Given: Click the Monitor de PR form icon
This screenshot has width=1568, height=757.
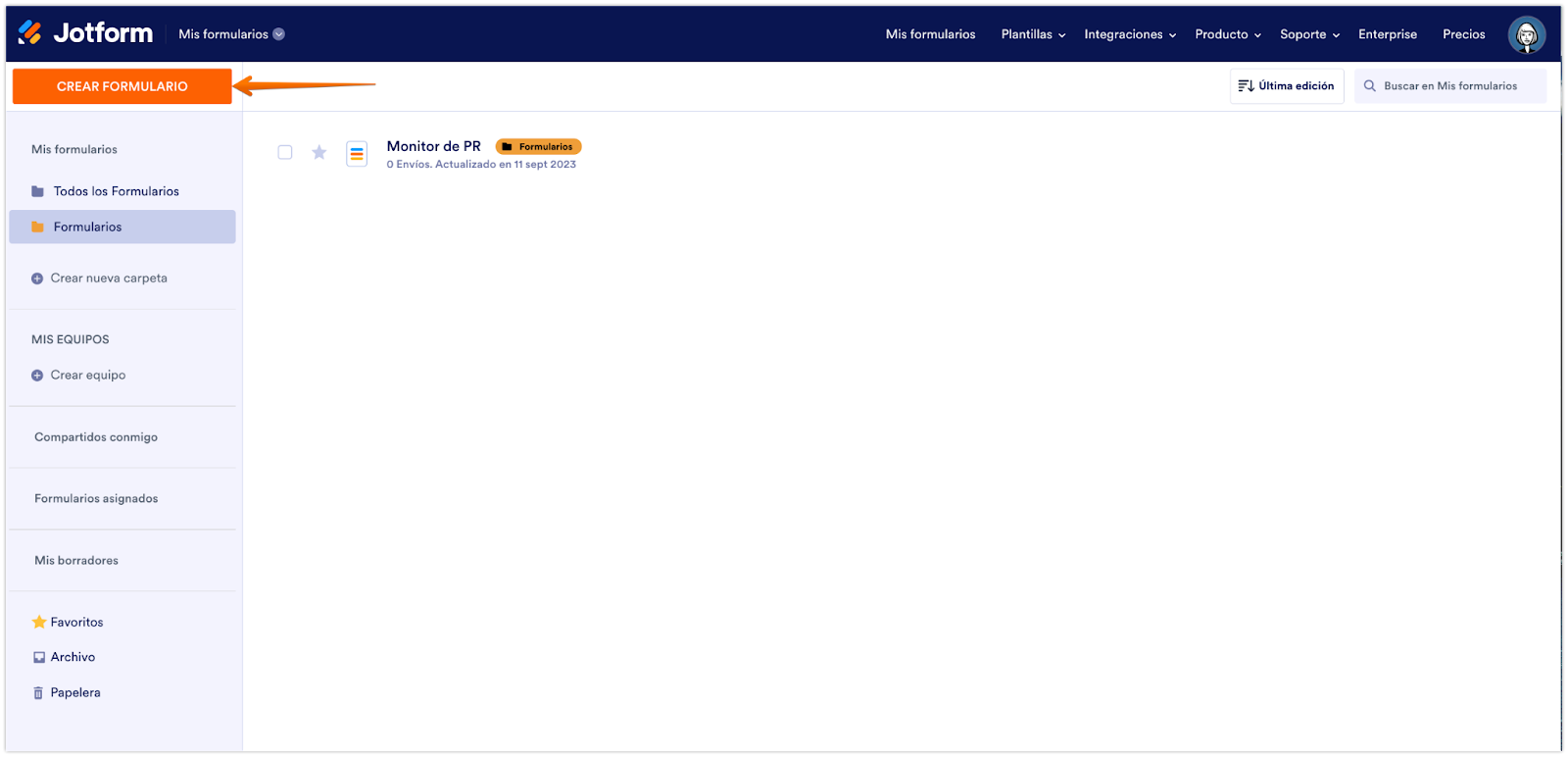Looking at the screenshot, I should point(357,154).
